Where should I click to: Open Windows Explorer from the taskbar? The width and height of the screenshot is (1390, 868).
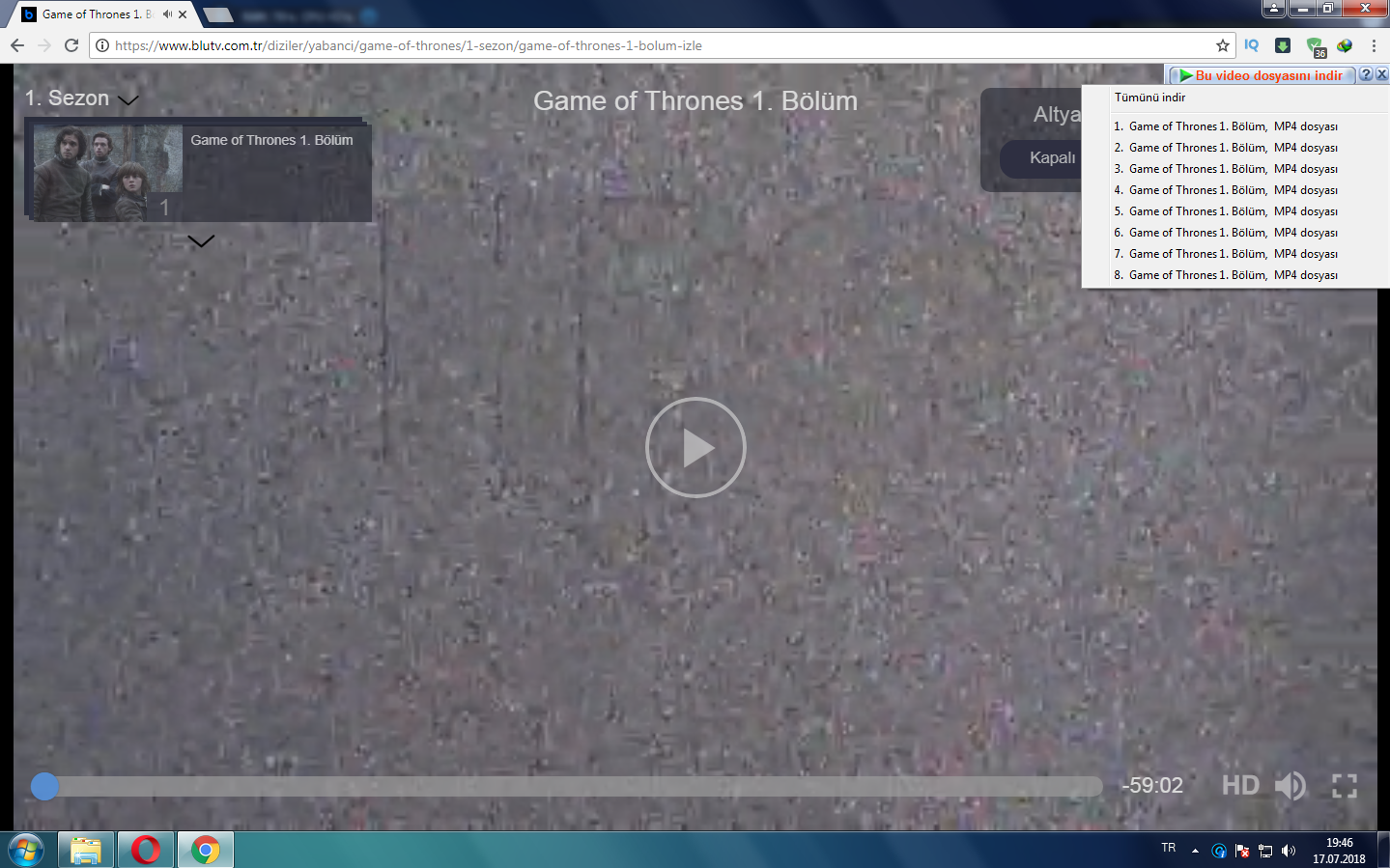(x=86, y=851)
